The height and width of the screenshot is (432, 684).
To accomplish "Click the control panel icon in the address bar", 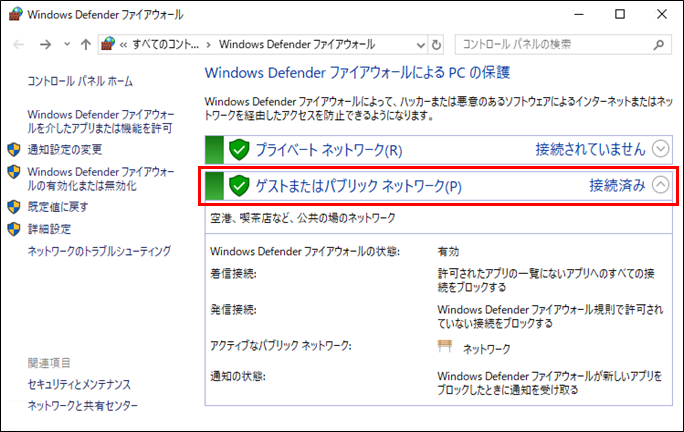I will click(x=108, y=44).
